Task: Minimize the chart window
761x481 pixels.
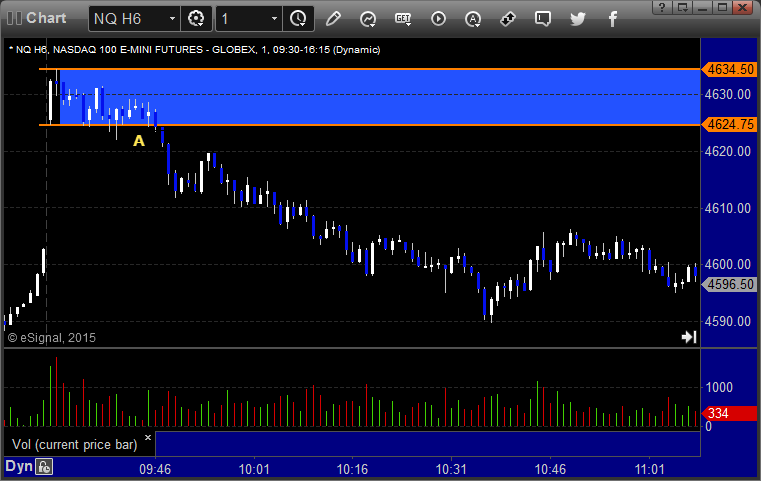Action: 702,7
